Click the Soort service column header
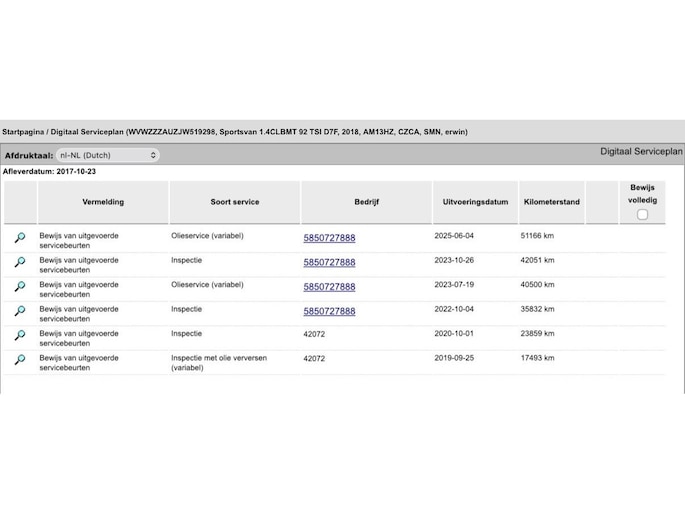 pyautogui.click(x=235, y=202)
